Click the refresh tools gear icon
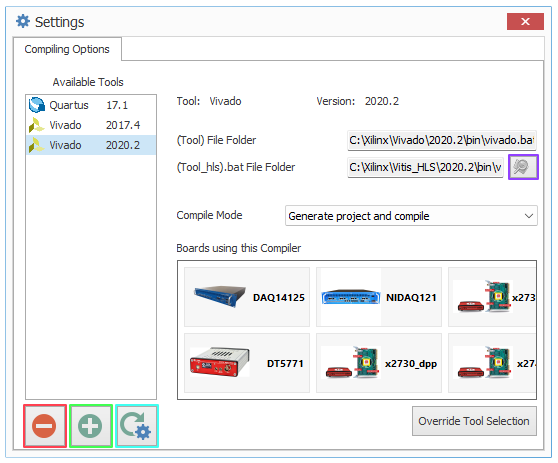 pos(137,426)
